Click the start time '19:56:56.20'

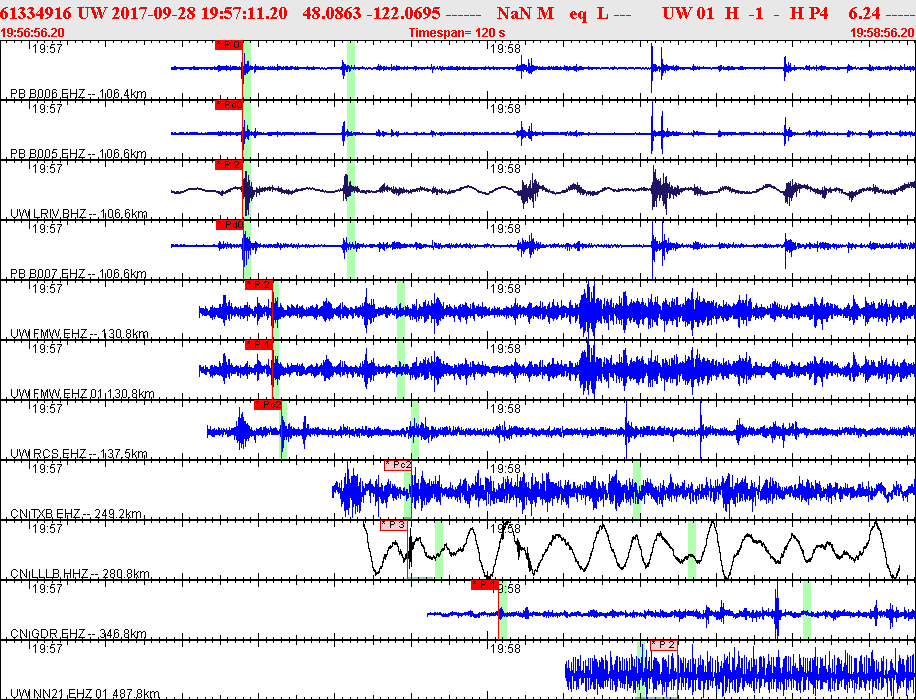pos(32,33)
